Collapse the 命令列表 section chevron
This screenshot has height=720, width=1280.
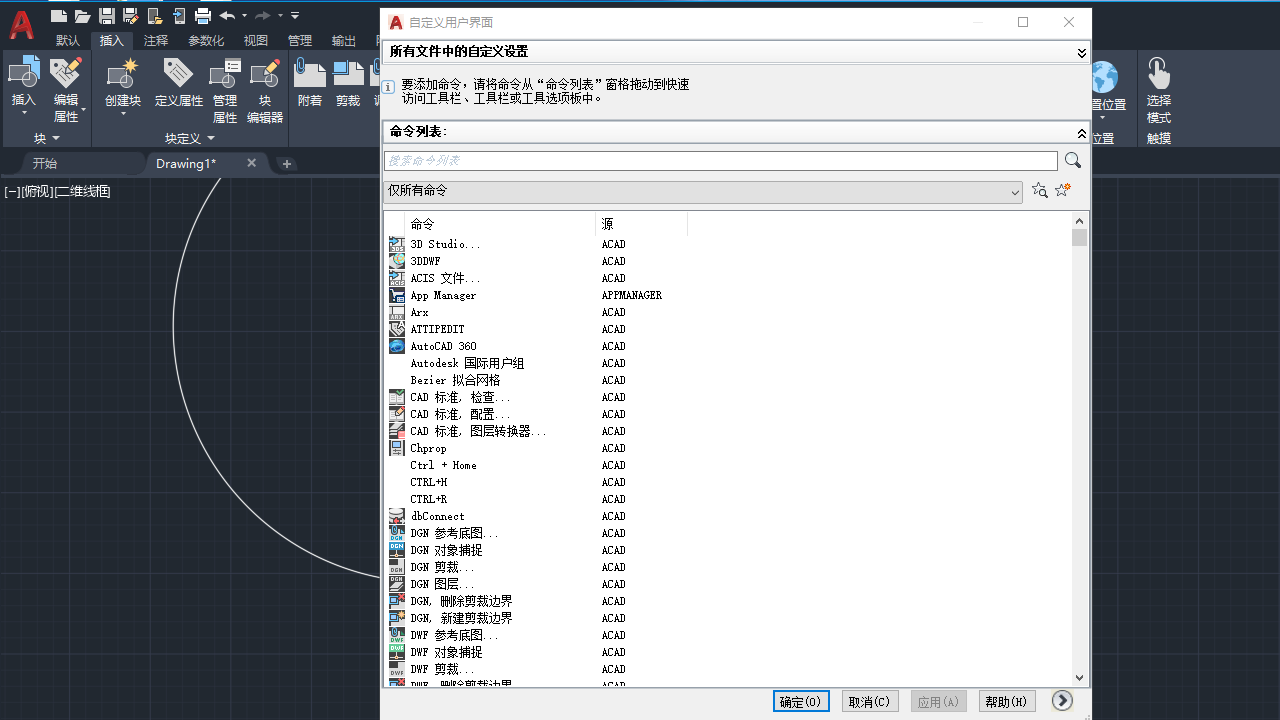[x=1081, y=132]
